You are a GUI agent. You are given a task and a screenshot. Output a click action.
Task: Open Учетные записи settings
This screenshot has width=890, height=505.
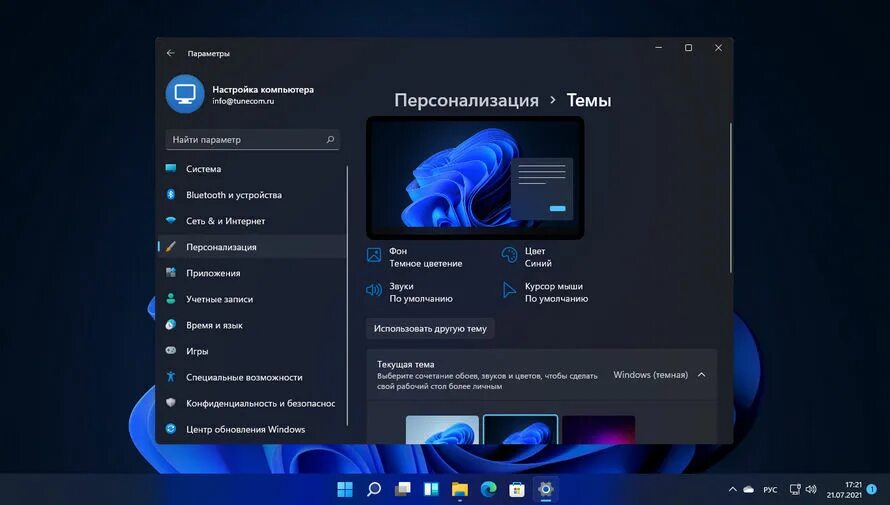coord(251,299)
